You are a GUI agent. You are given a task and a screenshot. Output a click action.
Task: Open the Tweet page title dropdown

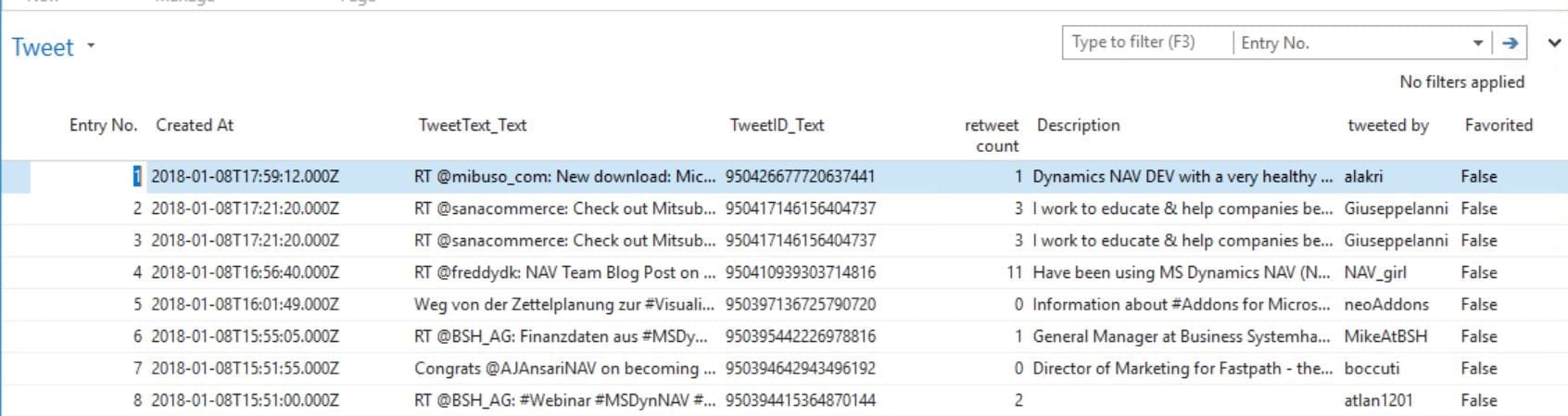pyautogui.click(x=91, y=45)
